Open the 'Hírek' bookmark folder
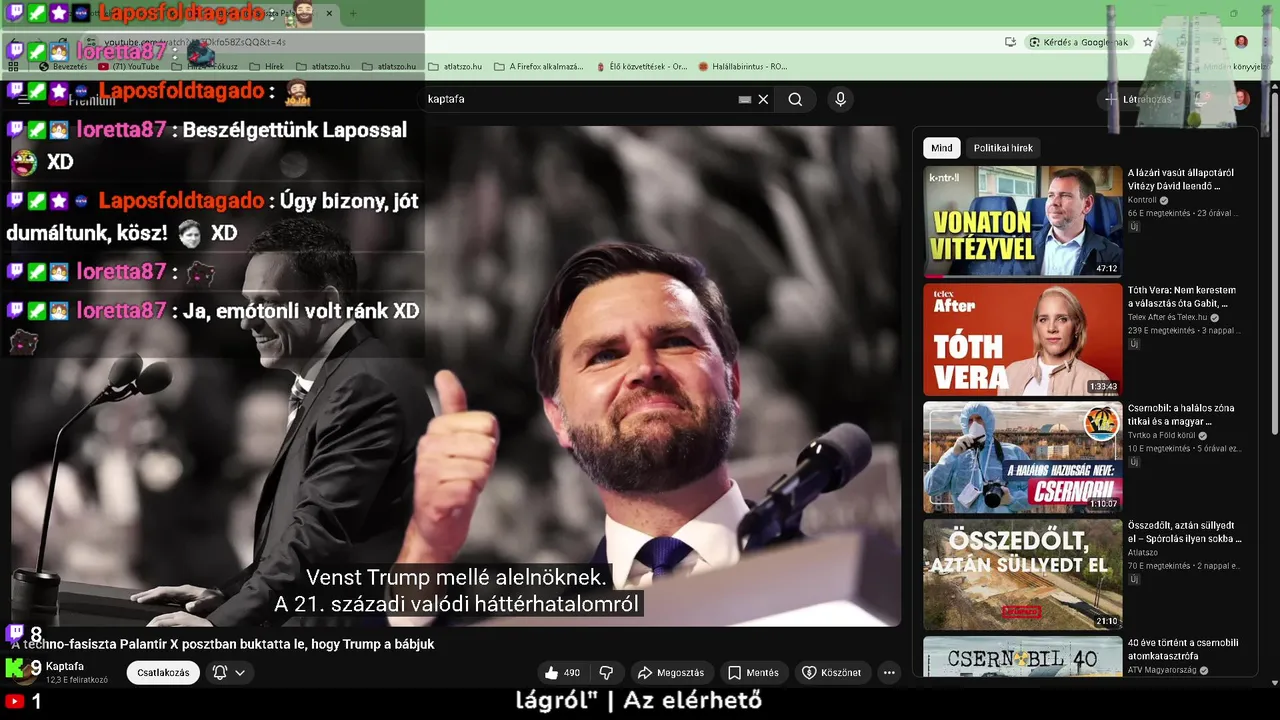This screenshot has height=720, width=1280. (265, 67)
